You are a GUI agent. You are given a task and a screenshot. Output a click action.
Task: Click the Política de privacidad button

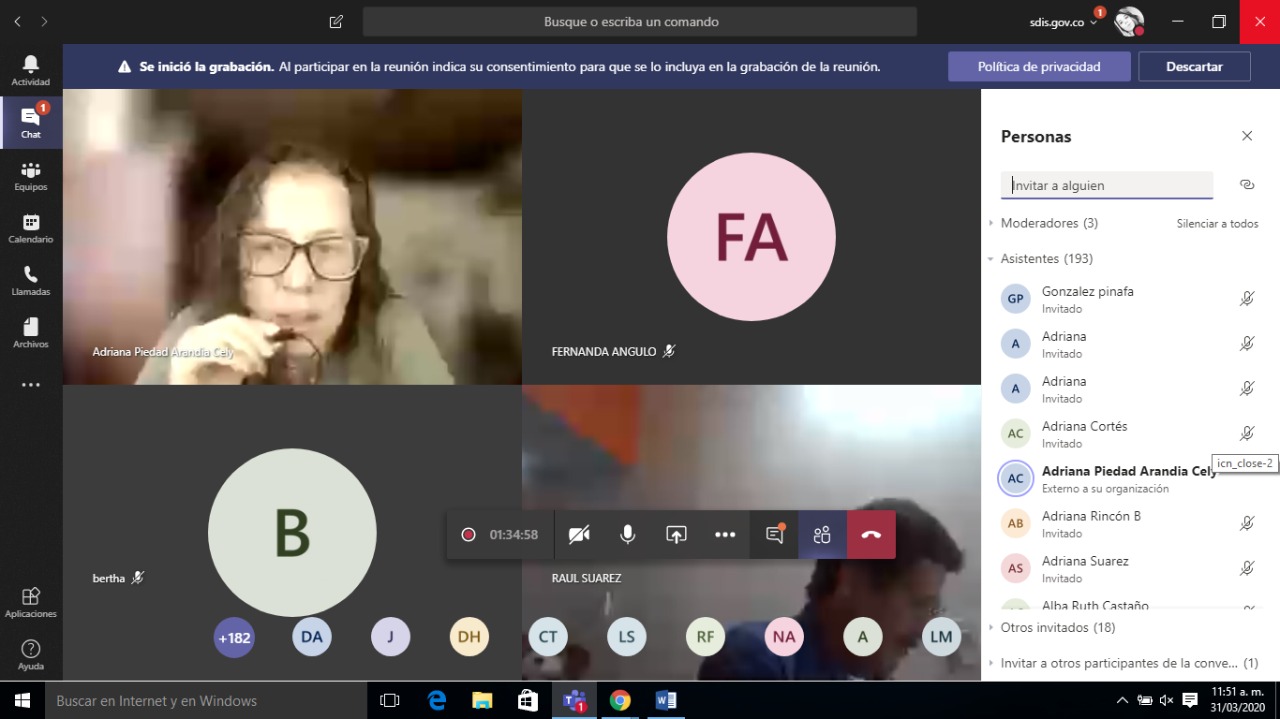1039,67
